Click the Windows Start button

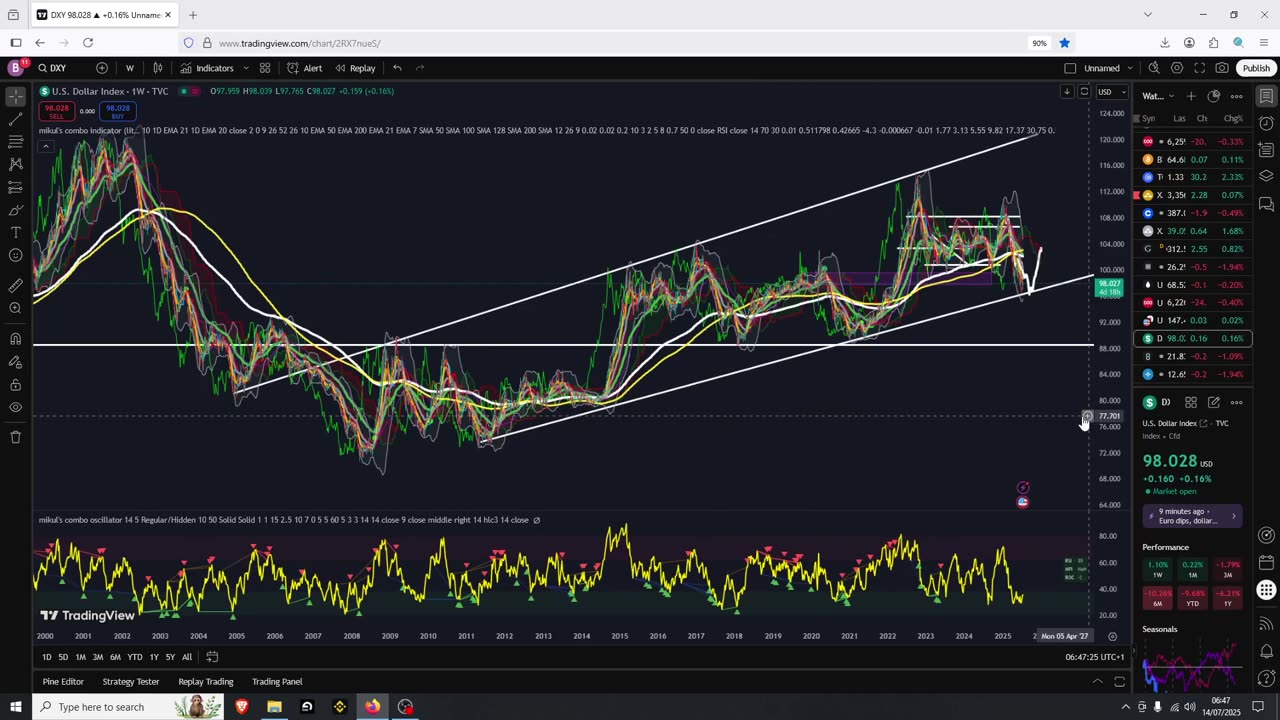(x=15, y=707)
